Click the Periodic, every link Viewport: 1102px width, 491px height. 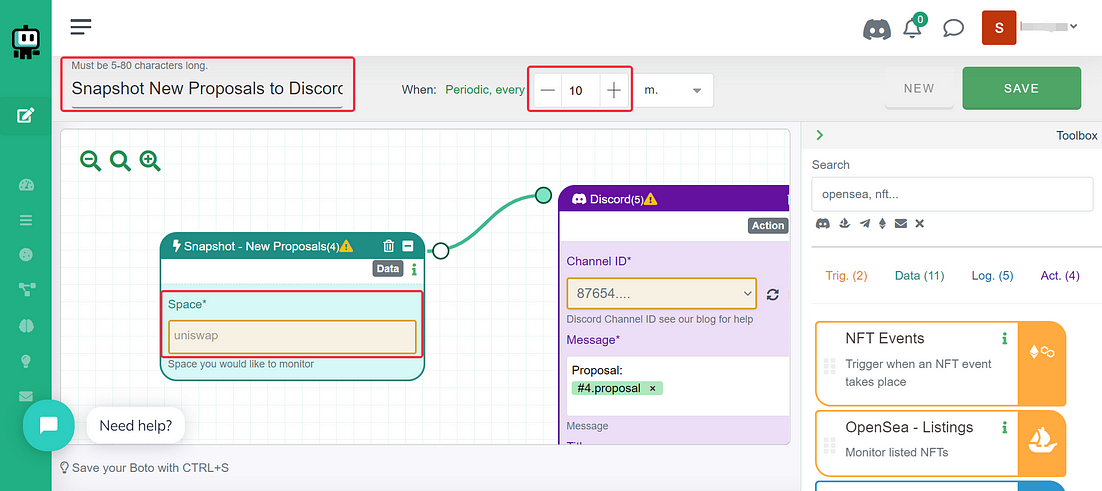(x=485, y=90)
